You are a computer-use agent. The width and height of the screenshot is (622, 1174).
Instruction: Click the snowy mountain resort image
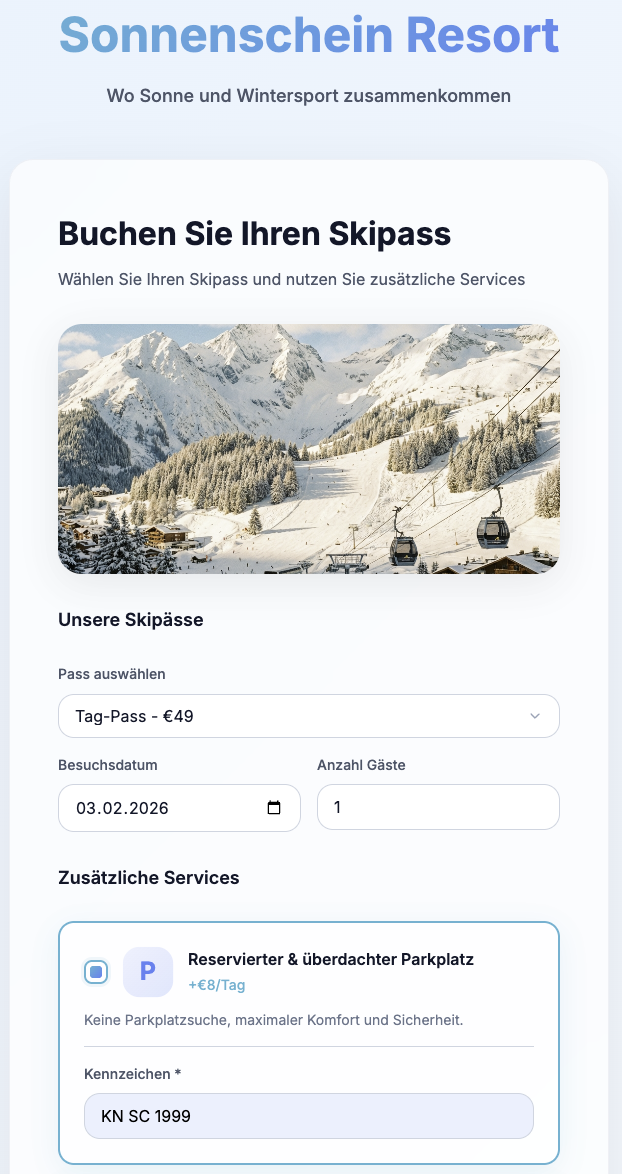pyautogui.click(x=309, y=449)
